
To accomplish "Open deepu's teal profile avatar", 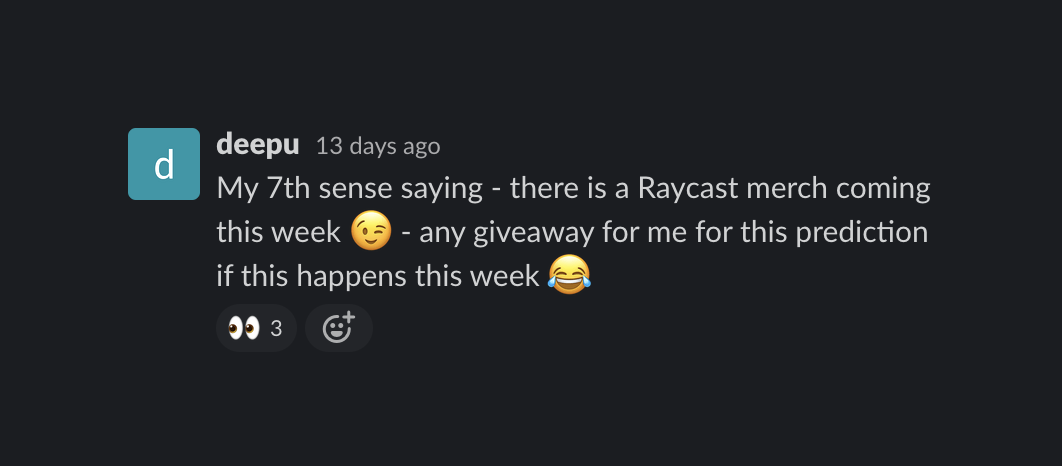I will click(x=164, y=164).
